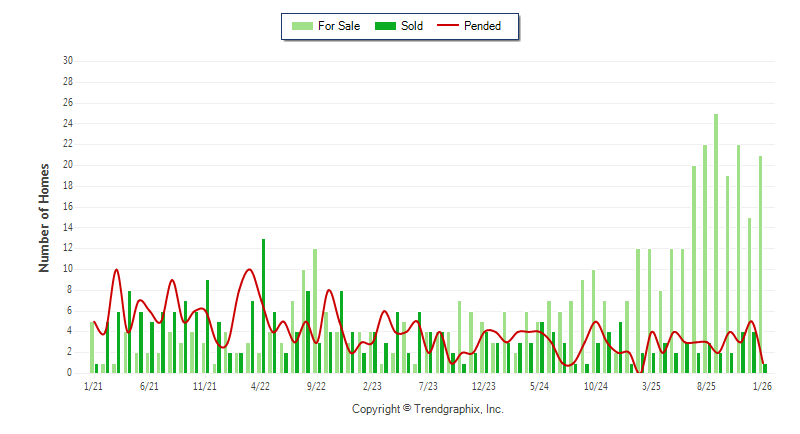Toggle the Pended series legend label
Image resolution: width=800 pixels, height=434 pixels.
483,26
